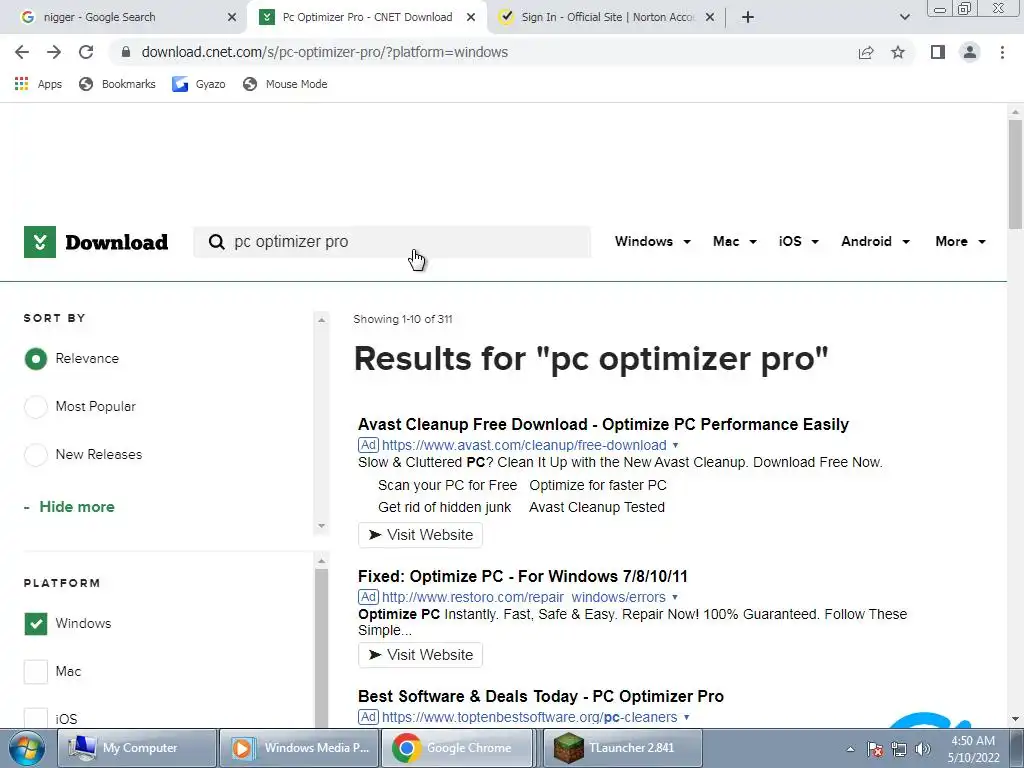Expand the More navigation dropdown

[960, 242]
